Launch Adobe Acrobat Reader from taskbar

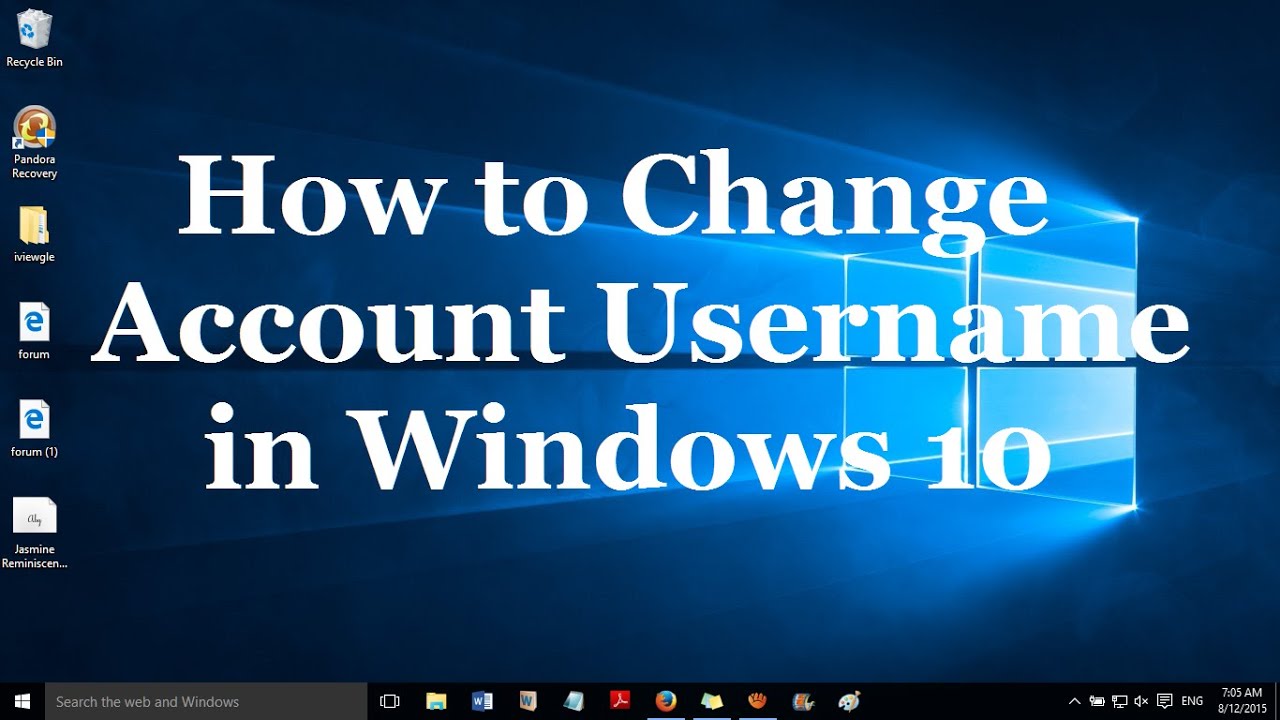click(x=620, y=701)
